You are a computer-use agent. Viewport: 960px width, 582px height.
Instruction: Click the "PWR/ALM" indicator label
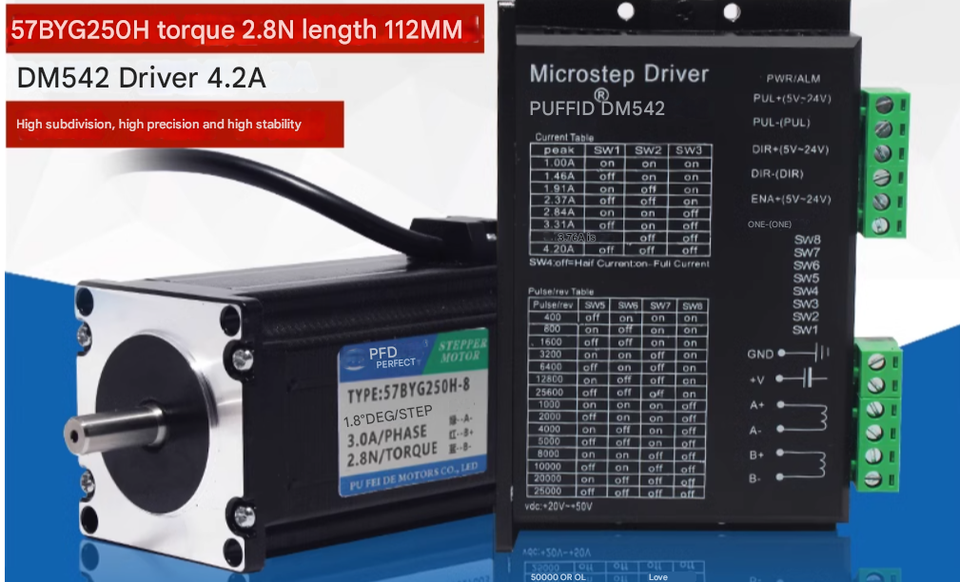click(x=793, y=78)
